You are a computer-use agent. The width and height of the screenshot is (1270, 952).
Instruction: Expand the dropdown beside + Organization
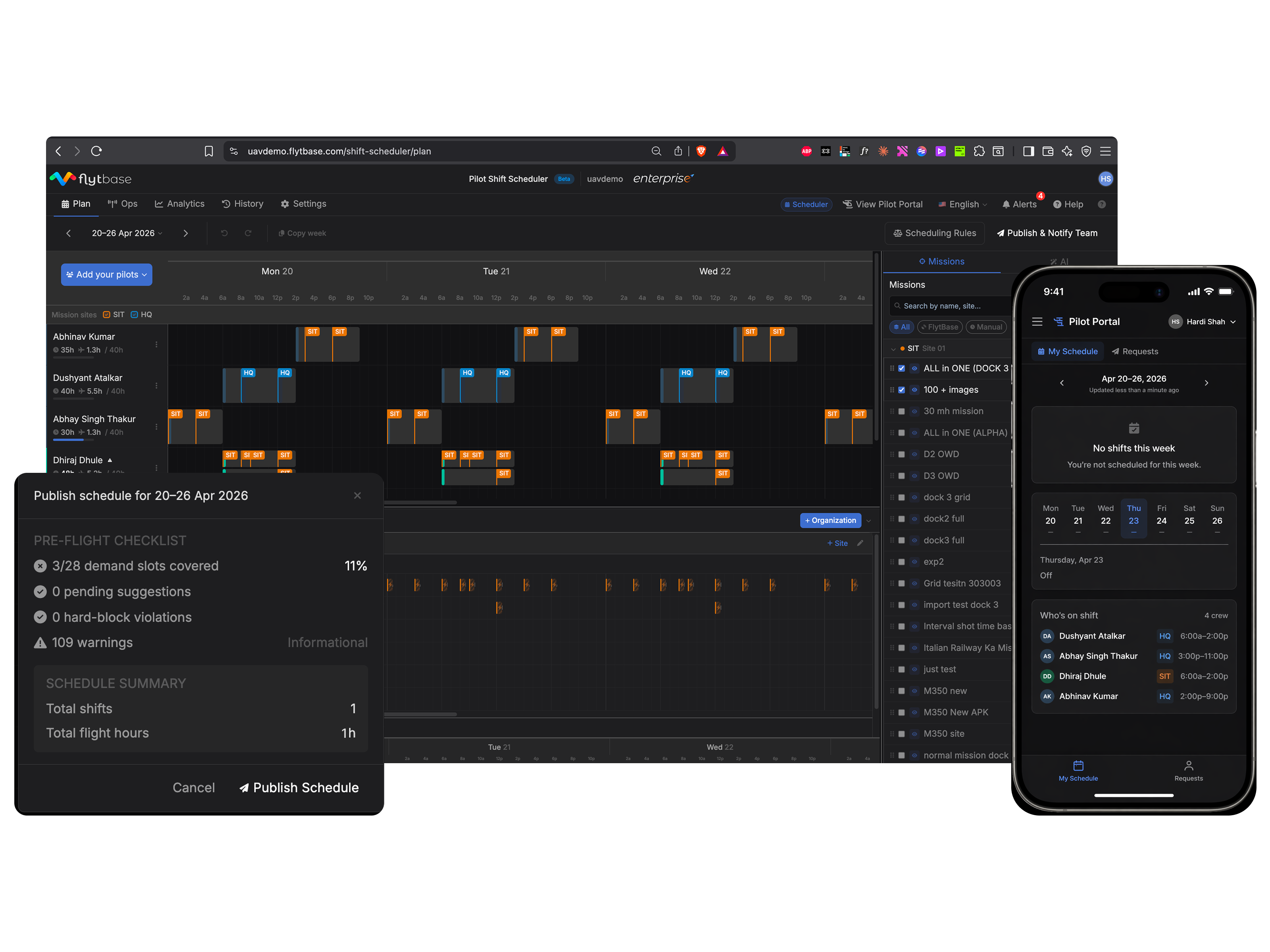tap(869, 520)
